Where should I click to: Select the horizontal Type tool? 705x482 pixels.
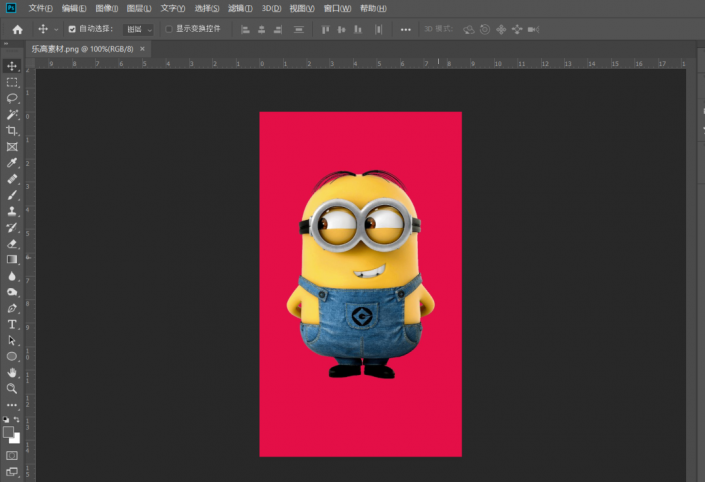[x=12, y=324]
